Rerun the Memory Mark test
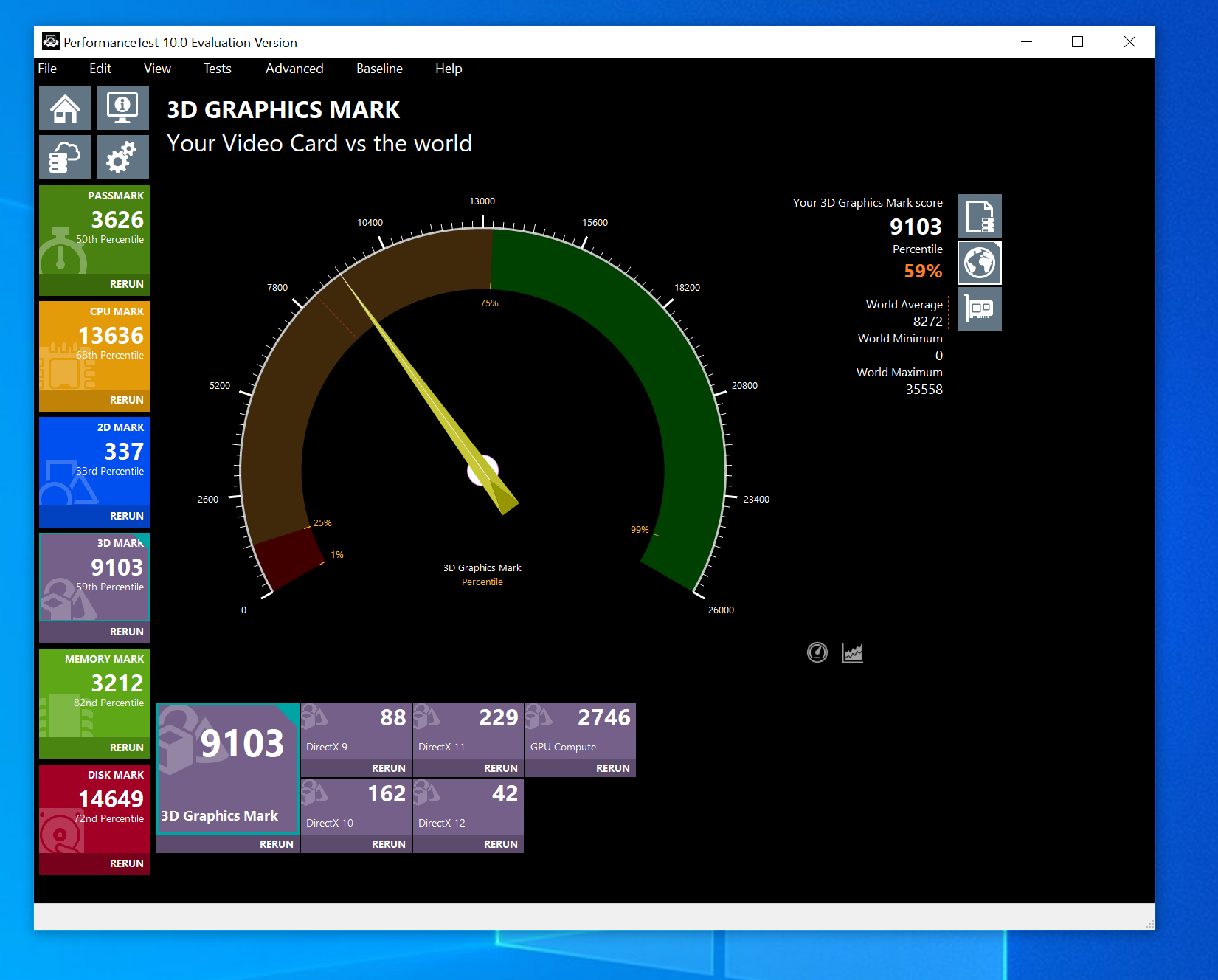Screen dimensions: 1218x980 (127, 748)
